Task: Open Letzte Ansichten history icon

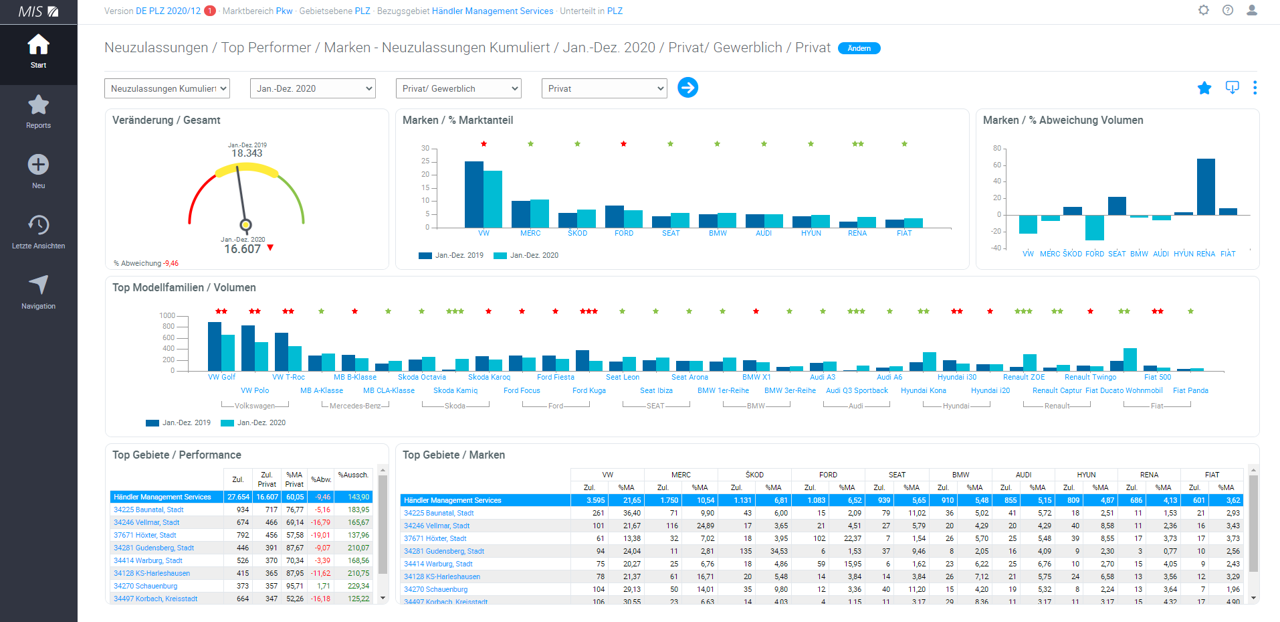Action: (38, 225)
